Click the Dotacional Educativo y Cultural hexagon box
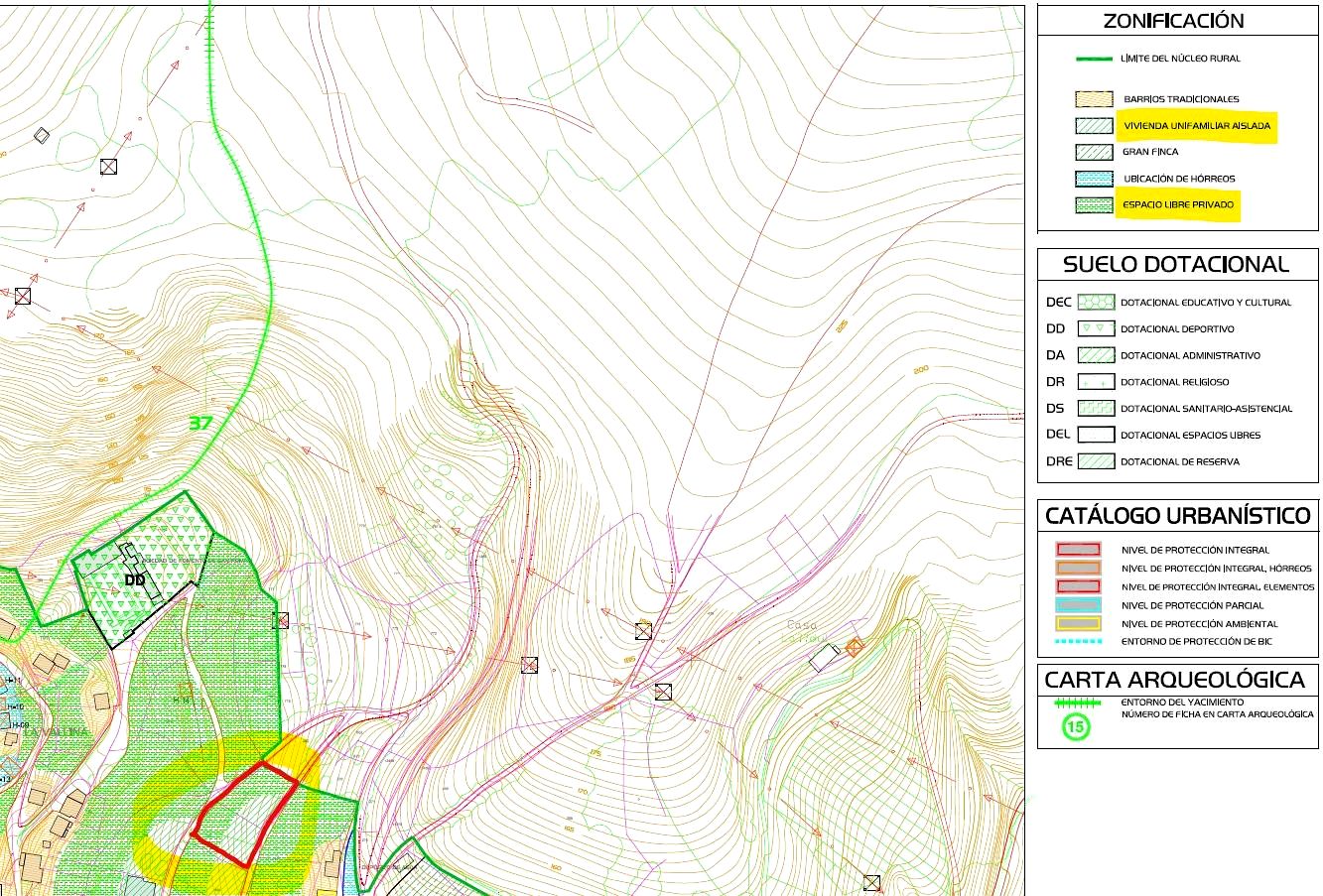 [x=1096, y=302]
